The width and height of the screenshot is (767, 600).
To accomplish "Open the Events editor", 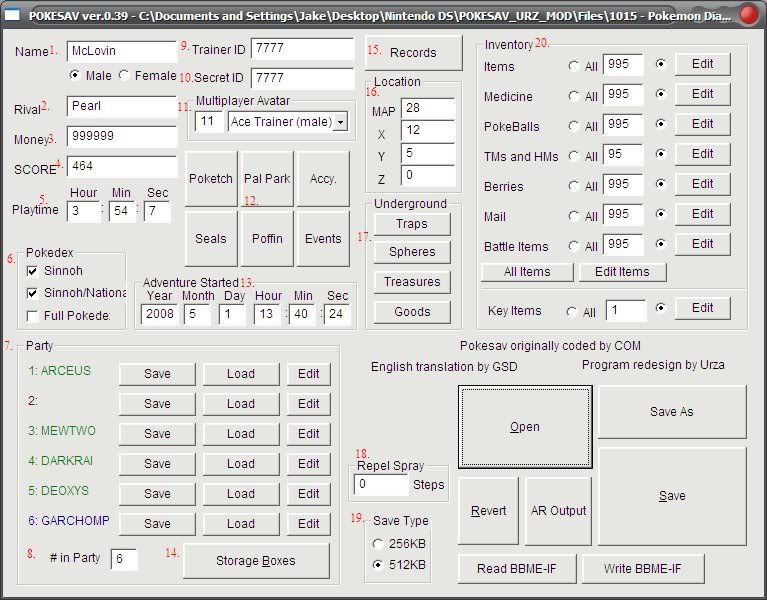I will pyautogui.click(x=323, y=239).
